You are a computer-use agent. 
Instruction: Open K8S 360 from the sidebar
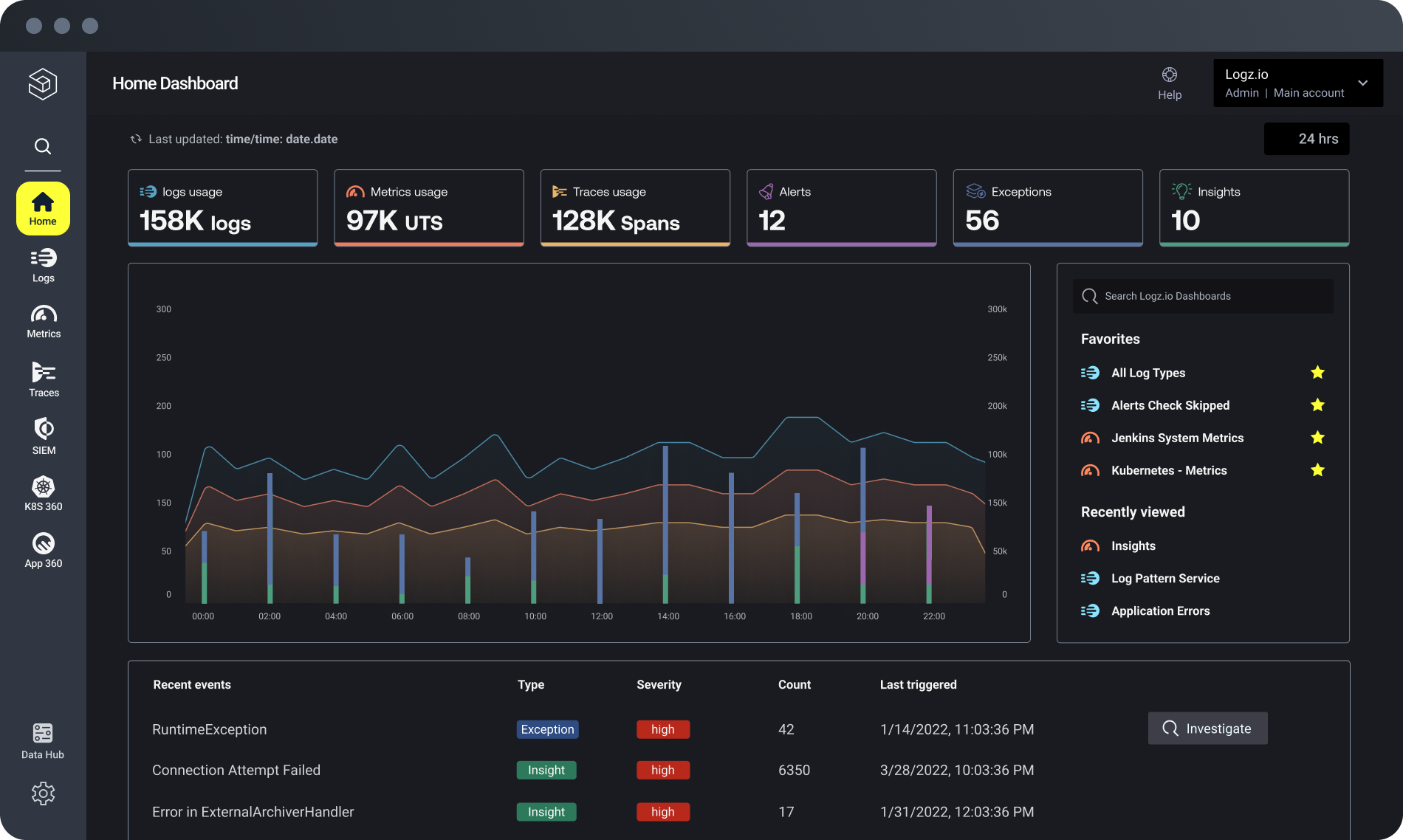(44, 493)
